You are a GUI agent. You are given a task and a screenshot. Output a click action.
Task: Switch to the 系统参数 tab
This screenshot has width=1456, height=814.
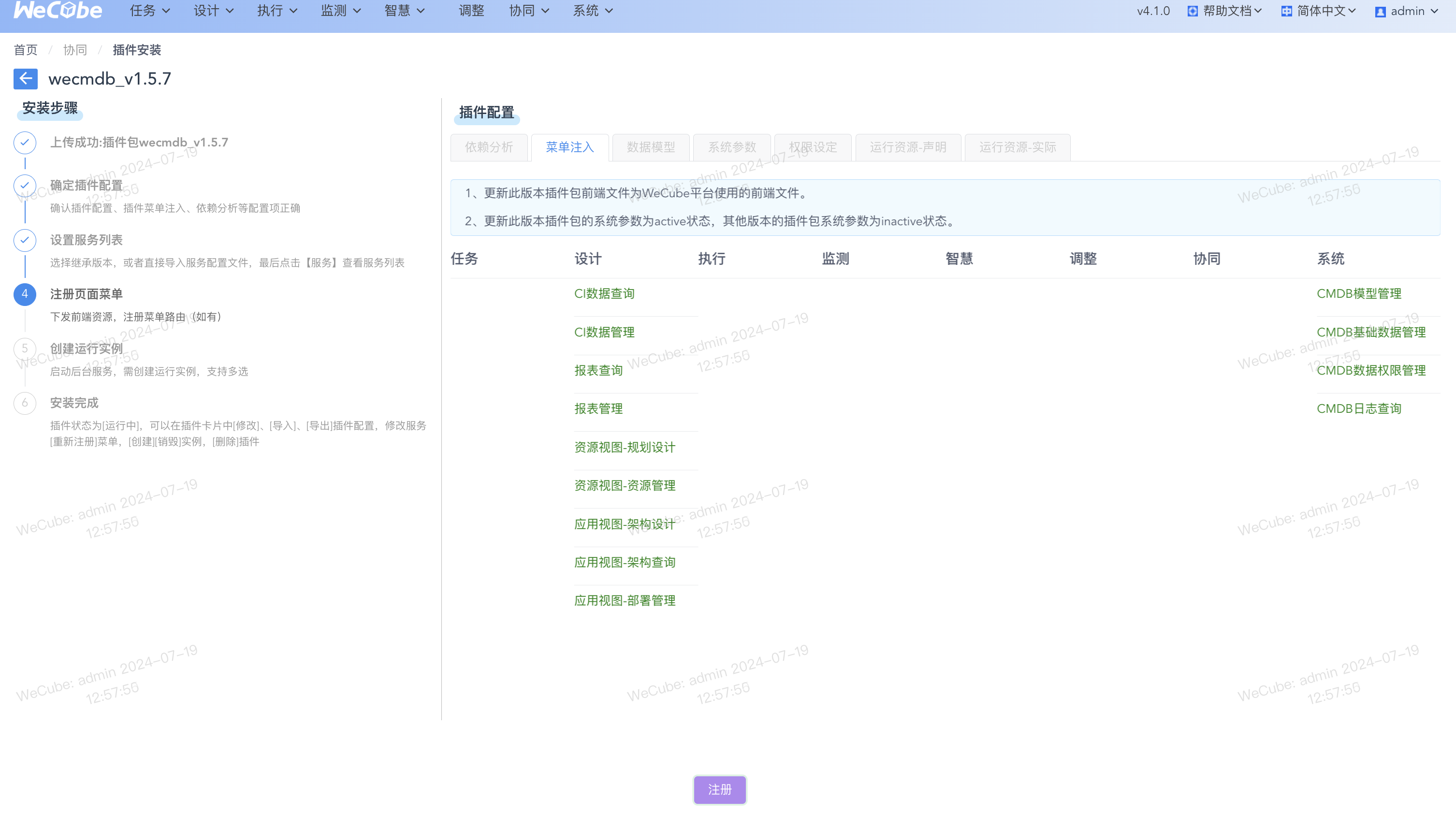[732, 147]
